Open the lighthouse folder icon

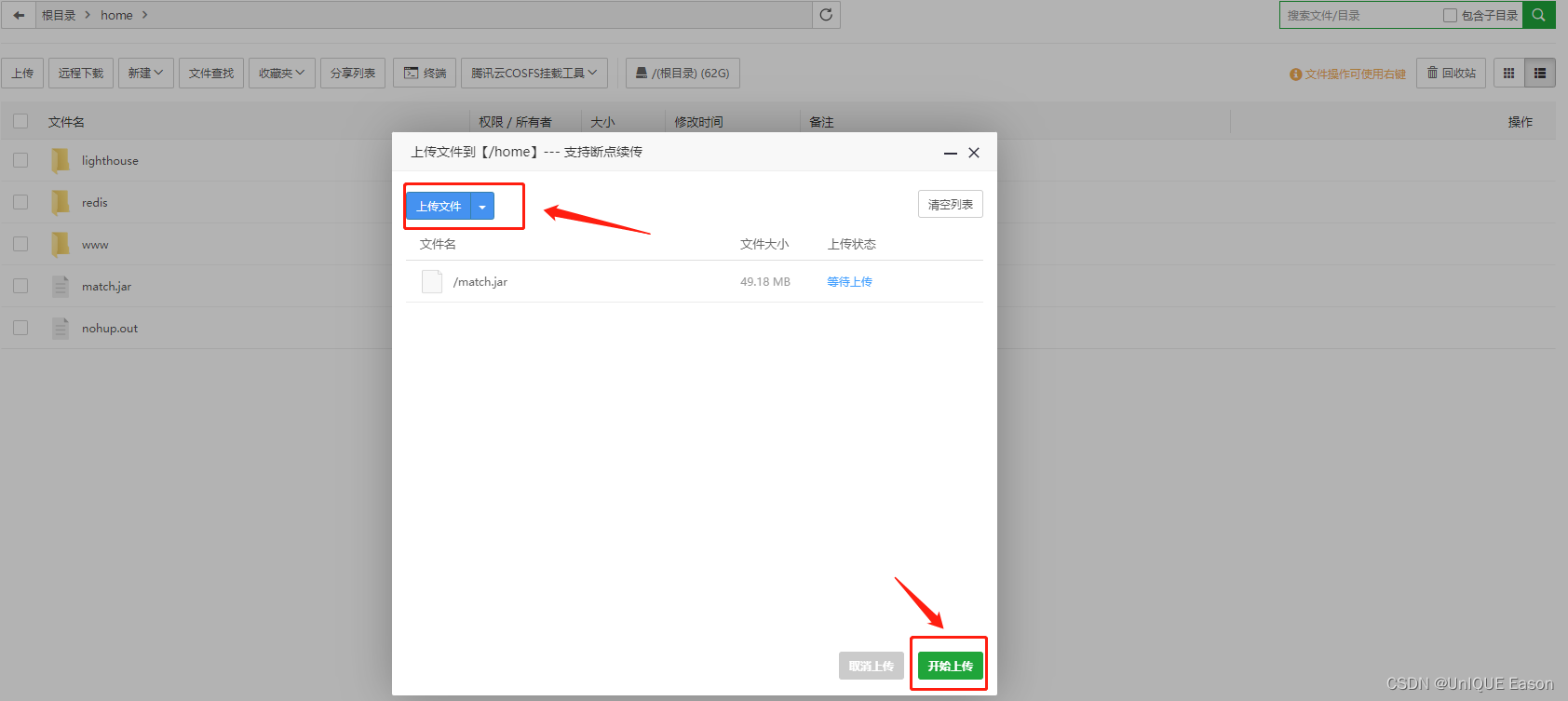(61, 160)
